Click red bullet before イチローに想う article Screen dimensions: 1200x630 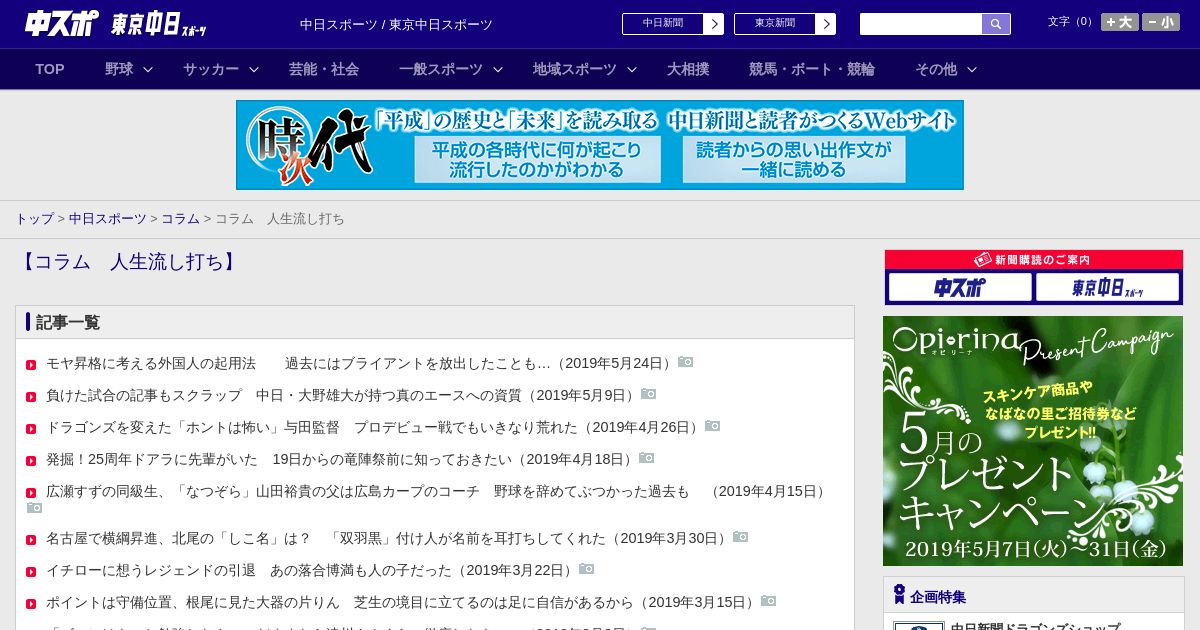(x=31, y=572)
